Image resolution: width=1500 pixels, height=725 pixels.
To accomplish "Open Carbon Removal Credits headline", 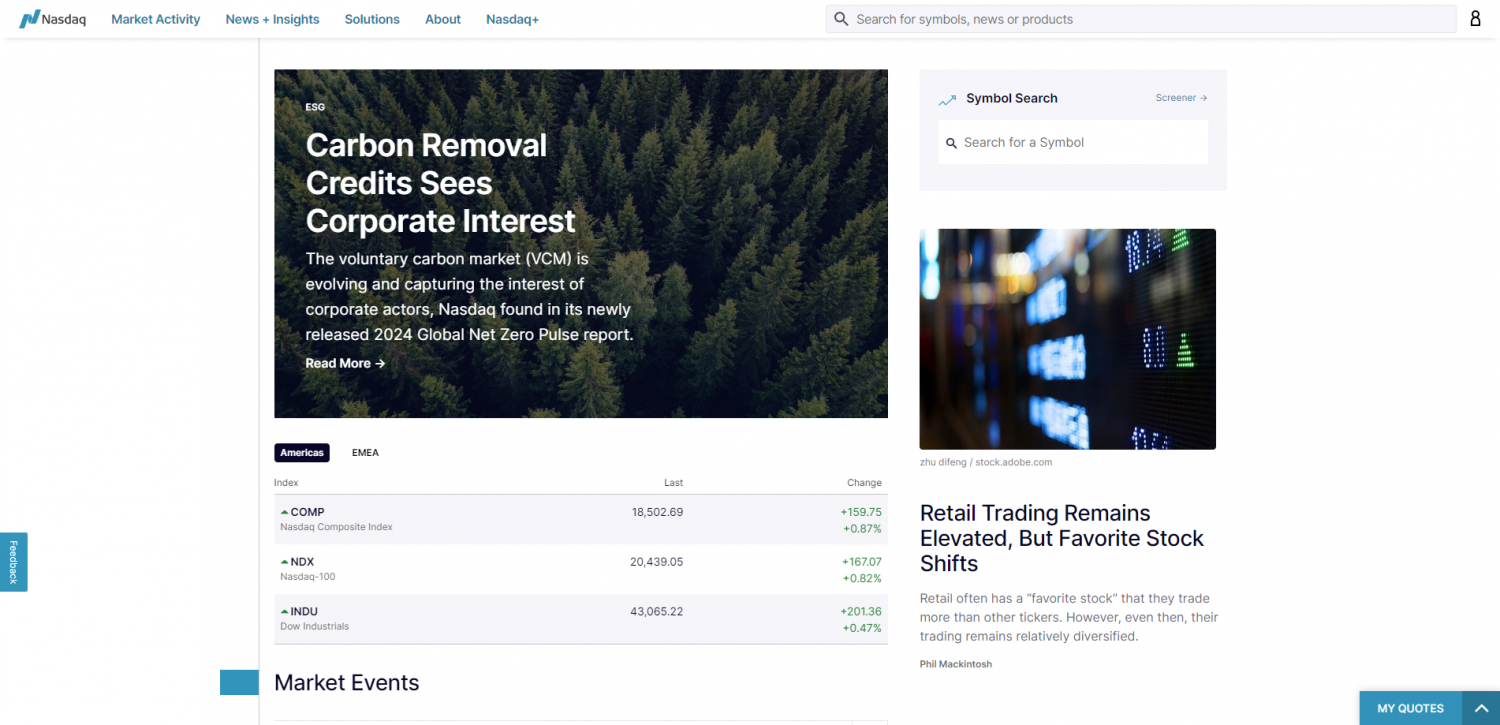I will click(441, 183).
